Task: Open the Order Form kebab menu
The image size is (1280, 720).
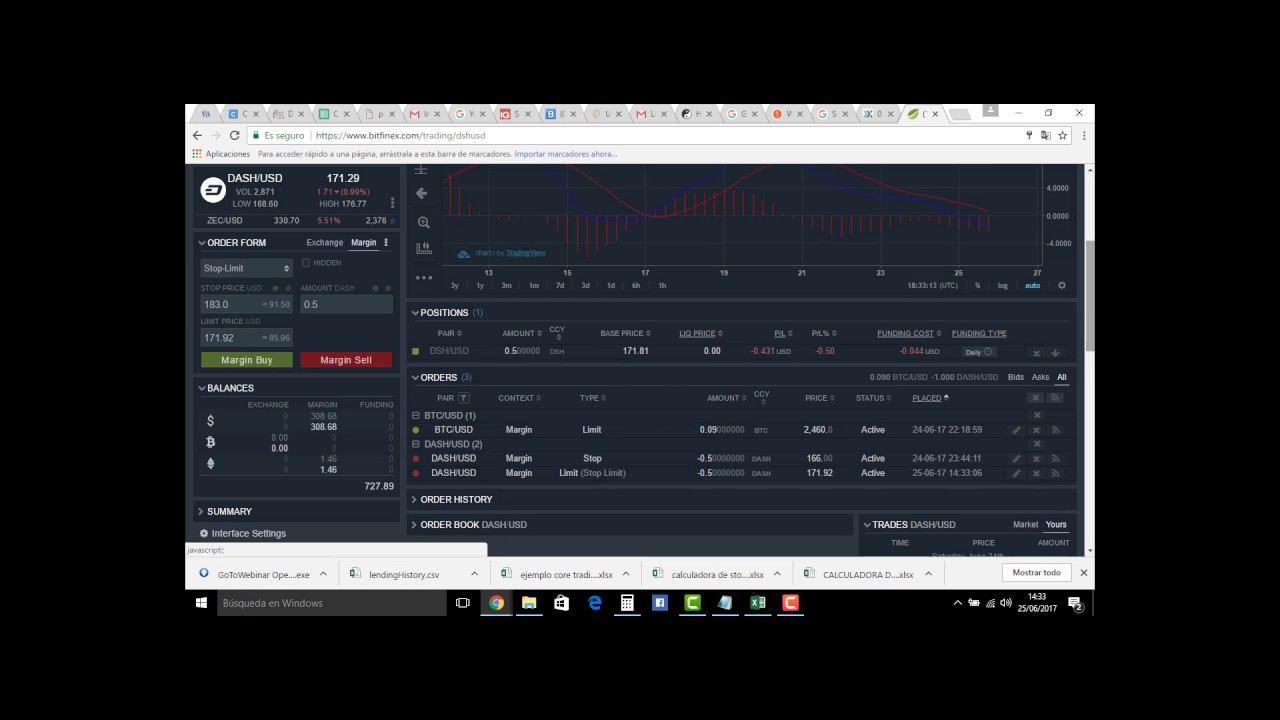Action: (386, 242)
